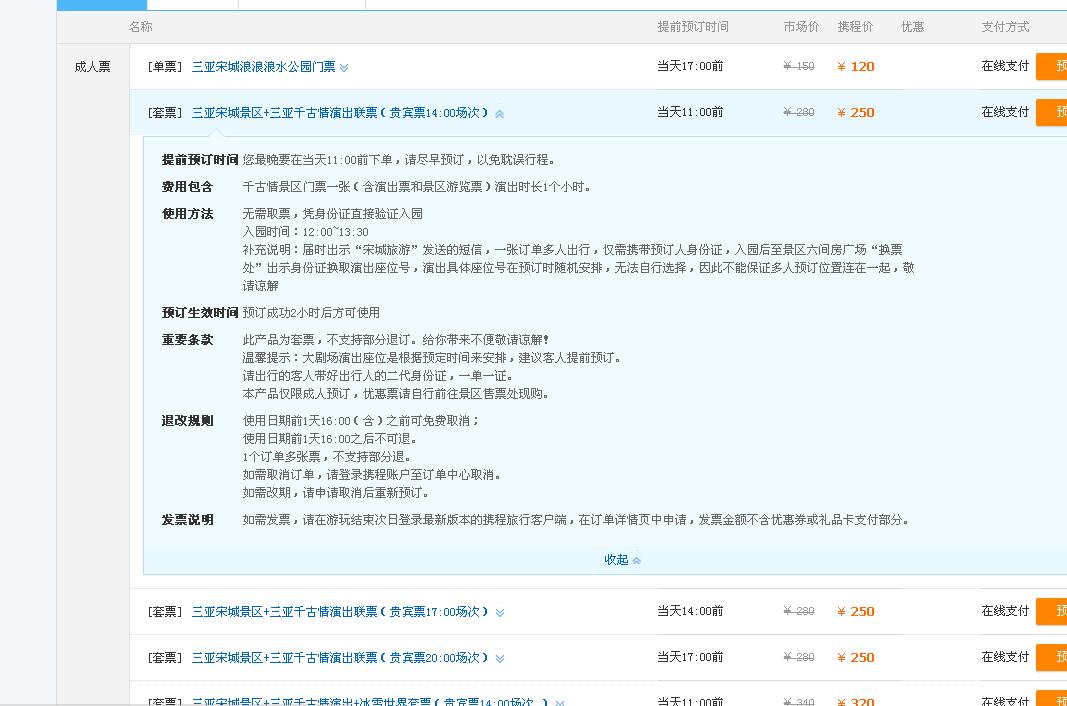Book button for 浪浪浪水公园门票 row
Viewport: 1067px width, 706px height.
[x=1051, y=67]
